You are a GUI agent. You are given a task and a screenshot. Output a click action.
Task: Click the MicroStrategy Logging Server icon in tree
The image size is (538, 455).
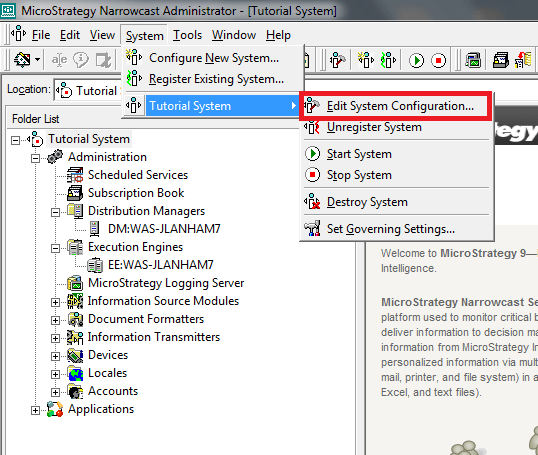[x=75, y=283]
